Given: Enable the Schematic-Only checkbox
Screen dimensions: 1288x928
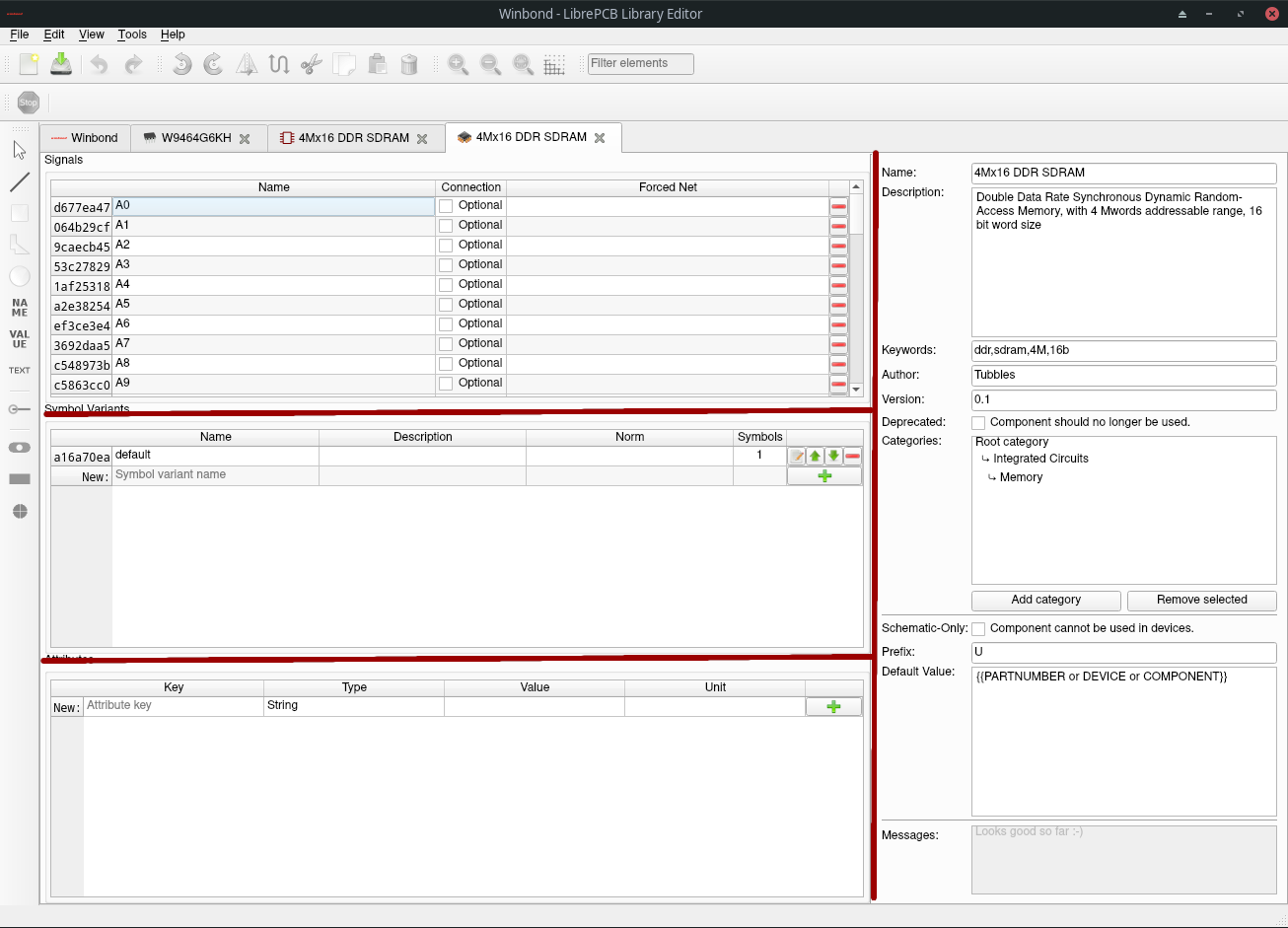Looking at the screenshot, I should click(978, 628).
